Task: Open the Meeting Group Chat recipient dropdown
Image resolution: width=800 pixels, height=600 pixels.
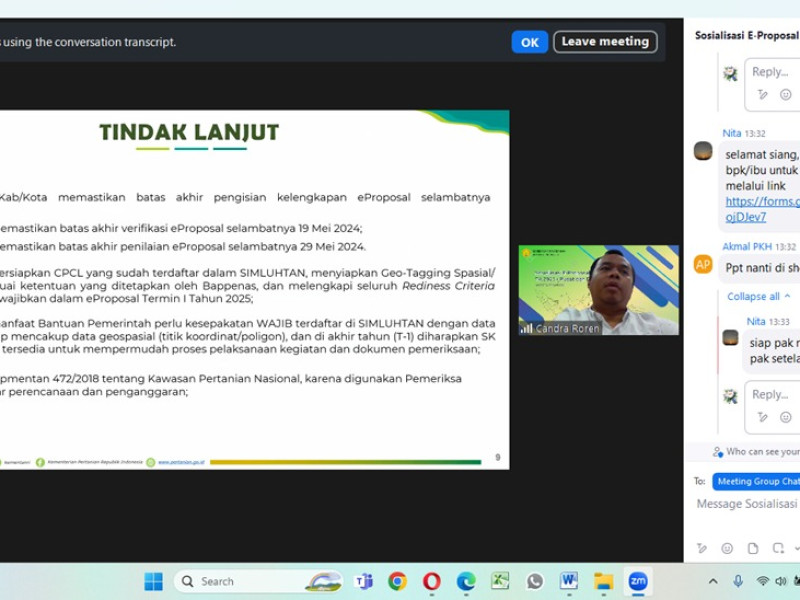Action: (x=757, y=481)
